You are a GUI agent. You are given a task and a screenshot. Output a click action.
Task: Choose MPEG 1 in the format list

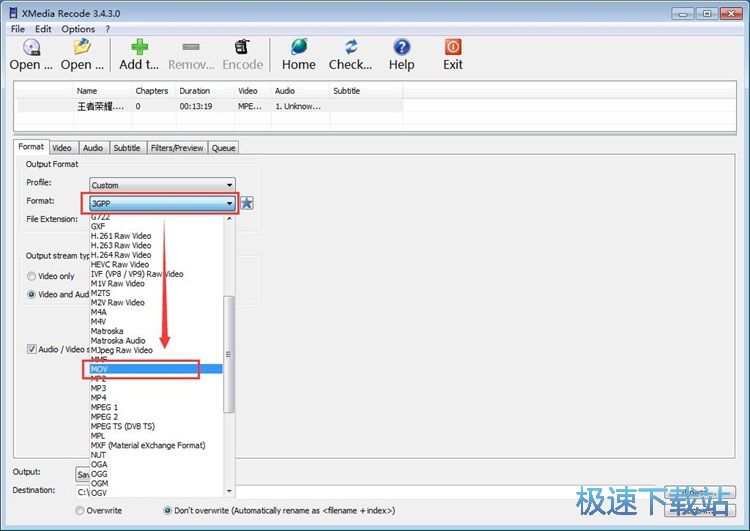pyautogui.click(x=156, y=407)
